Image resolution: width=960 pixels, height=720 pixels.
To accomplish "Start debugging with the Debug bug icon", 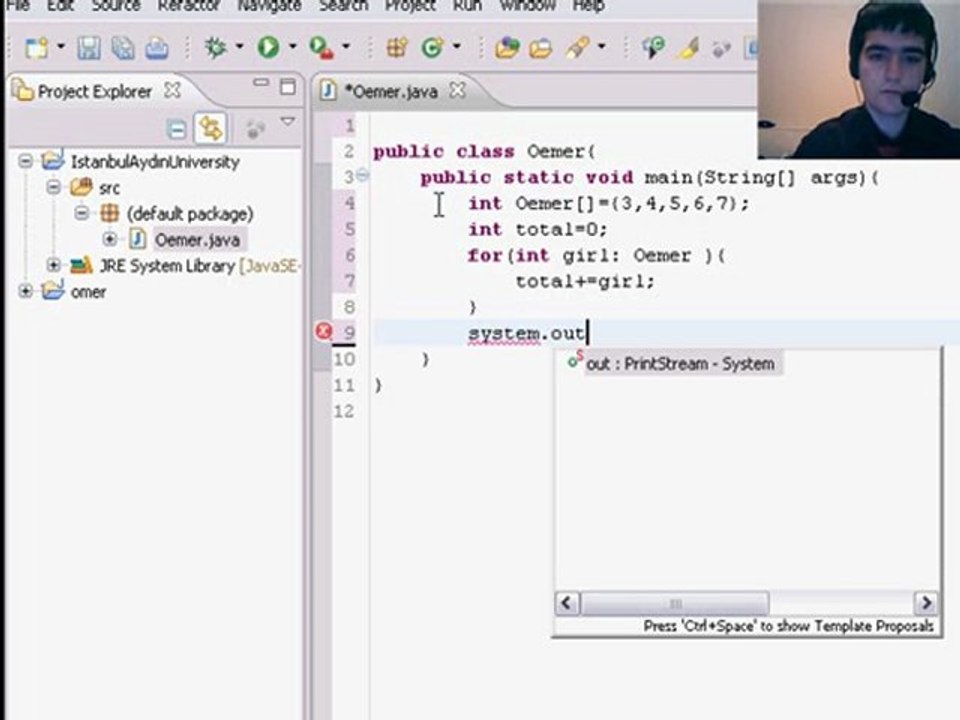I will pos(216,47).
